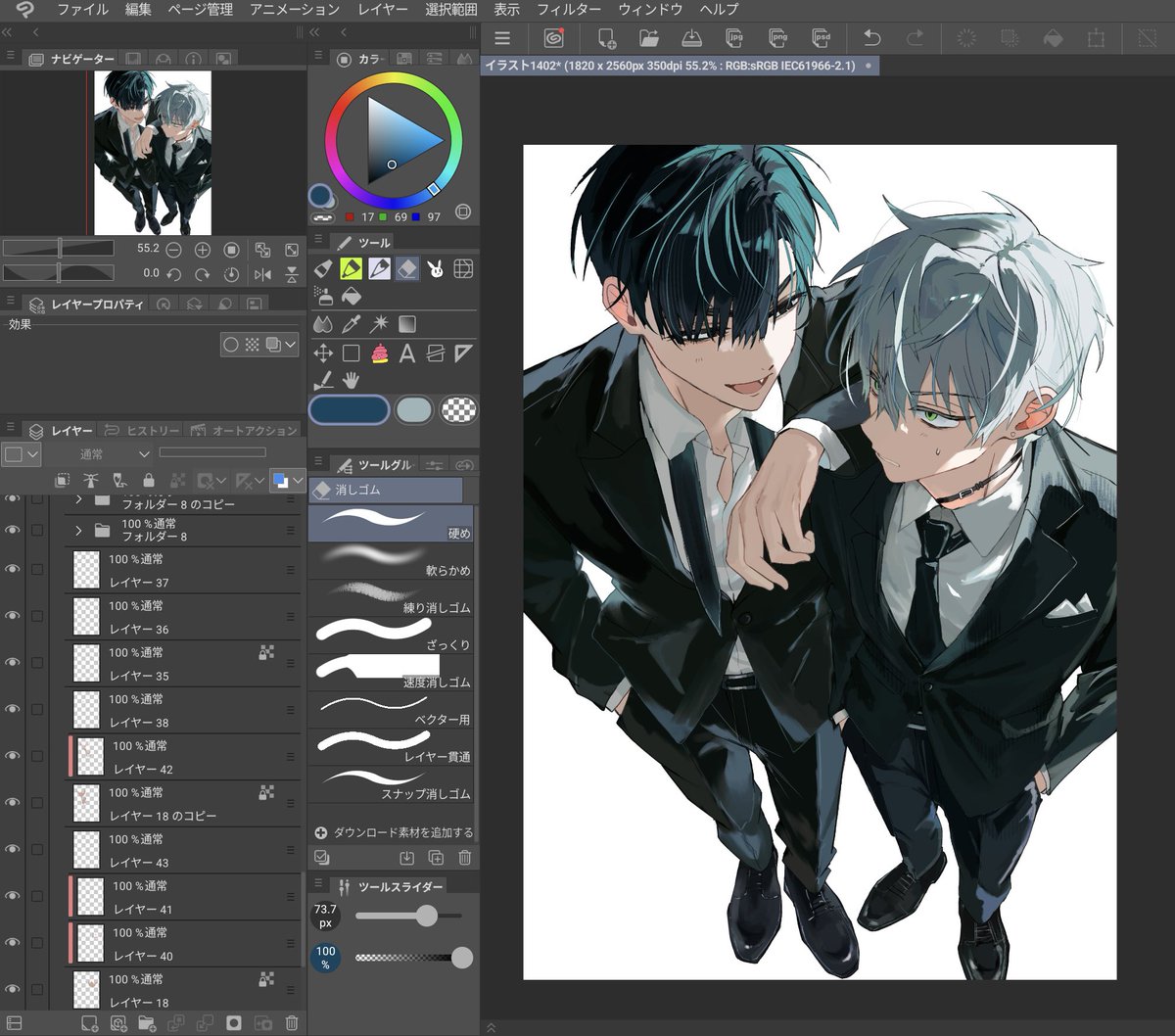Export as jpg from the command bar

point(734,38)
